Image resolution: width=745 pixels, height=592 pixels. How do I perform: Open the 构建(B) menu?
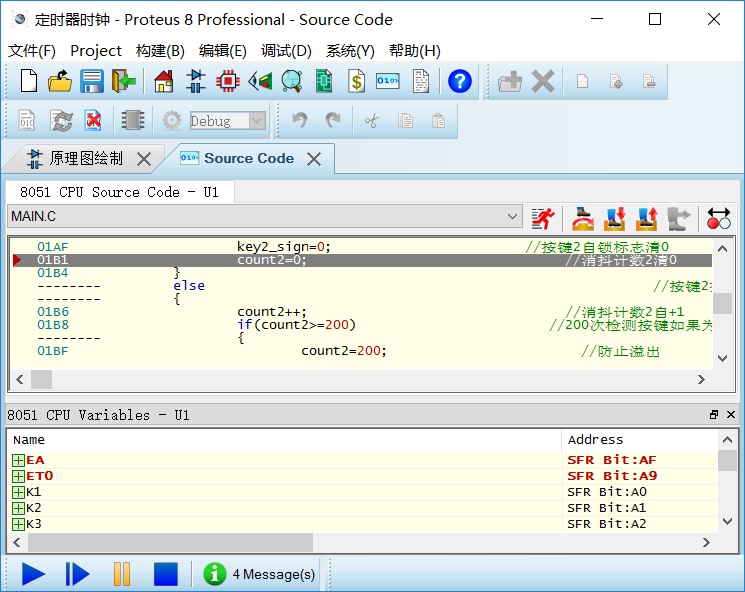(x=160, y=50)
